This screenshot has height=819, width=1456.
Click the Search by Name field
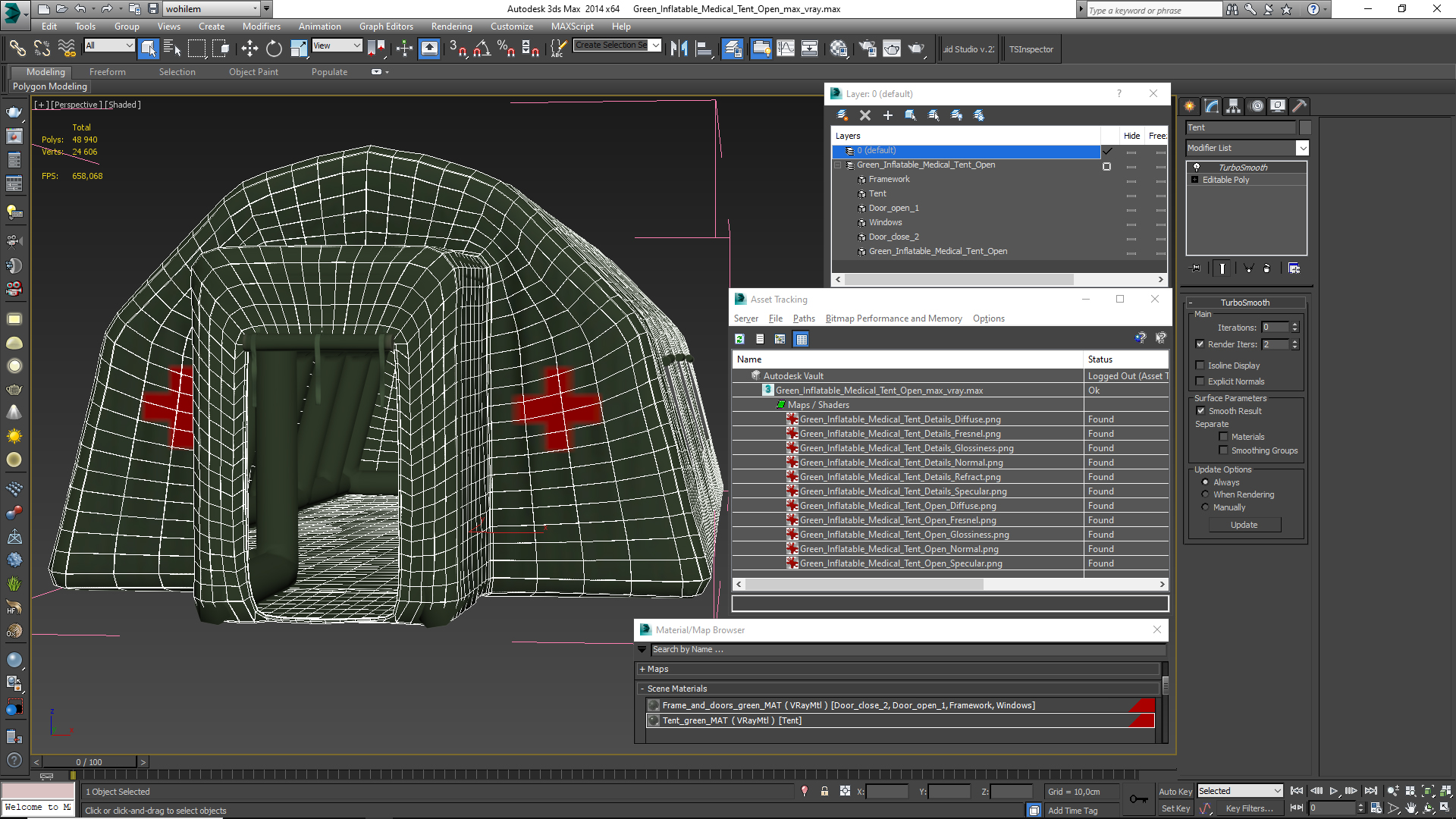(908, 649)
